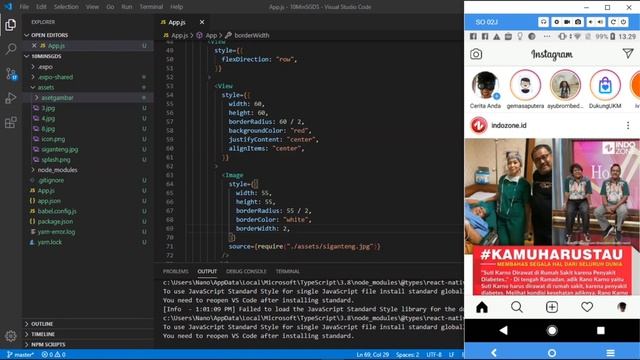Click emulator screenshot camera icon
This screenshot has width=640, height=360.
point(578,22)
